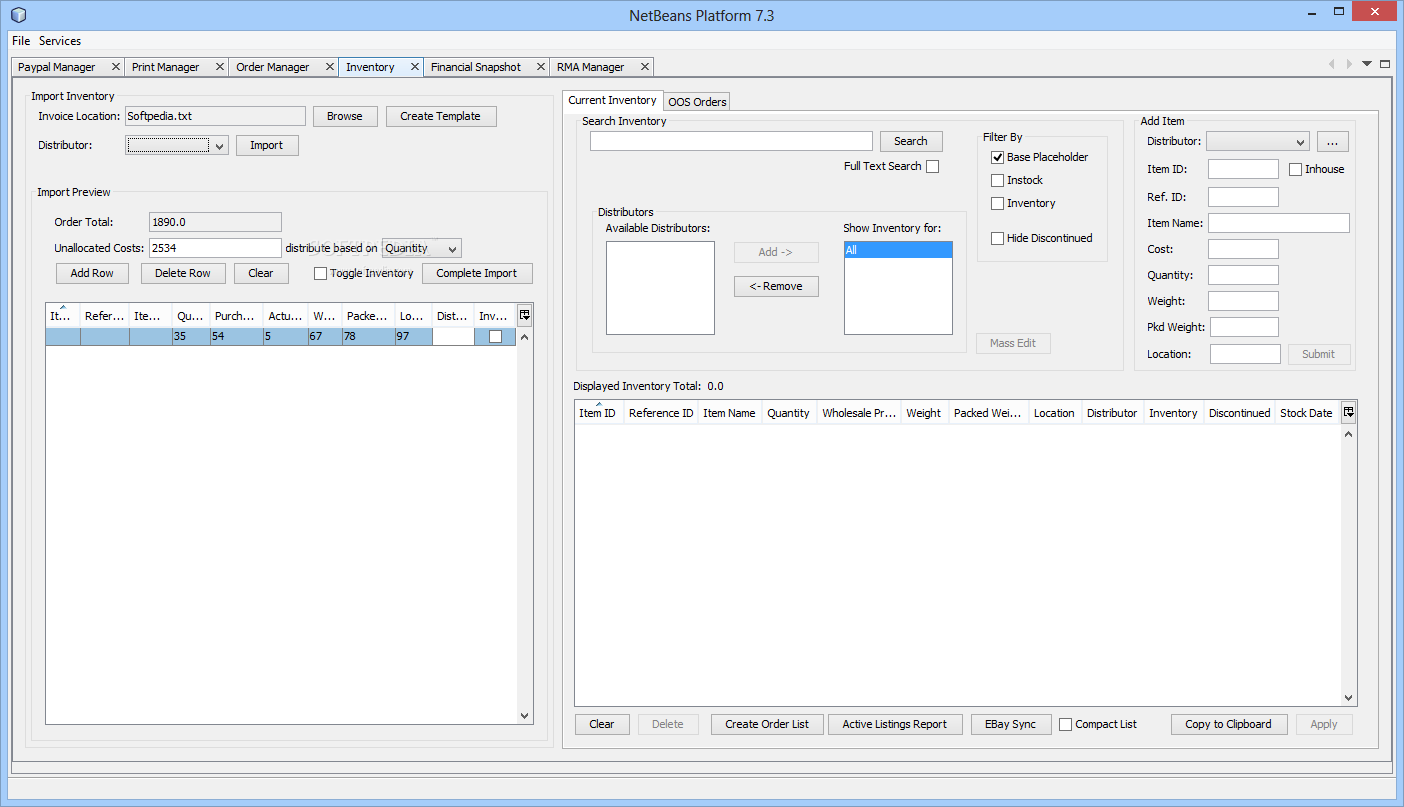Open import preview table column chooser icon
The height and width of the screenshot is (807, 1404).
coord(525,315)
